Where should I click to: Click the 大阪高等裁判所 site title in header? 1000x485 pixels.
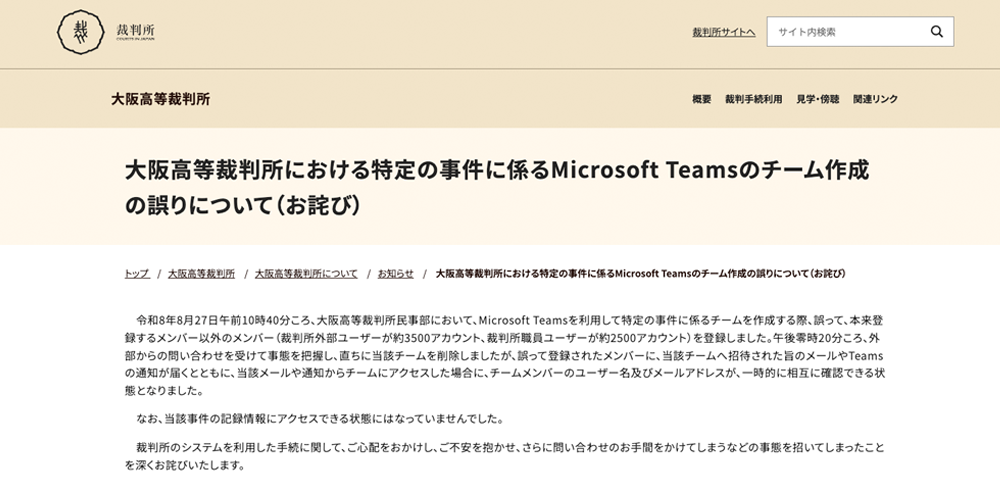coord(161,99)
